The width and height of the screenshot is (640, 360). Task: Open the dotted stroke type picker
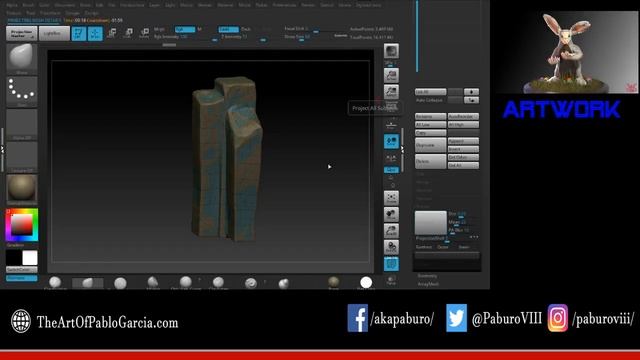coord(22,91)
